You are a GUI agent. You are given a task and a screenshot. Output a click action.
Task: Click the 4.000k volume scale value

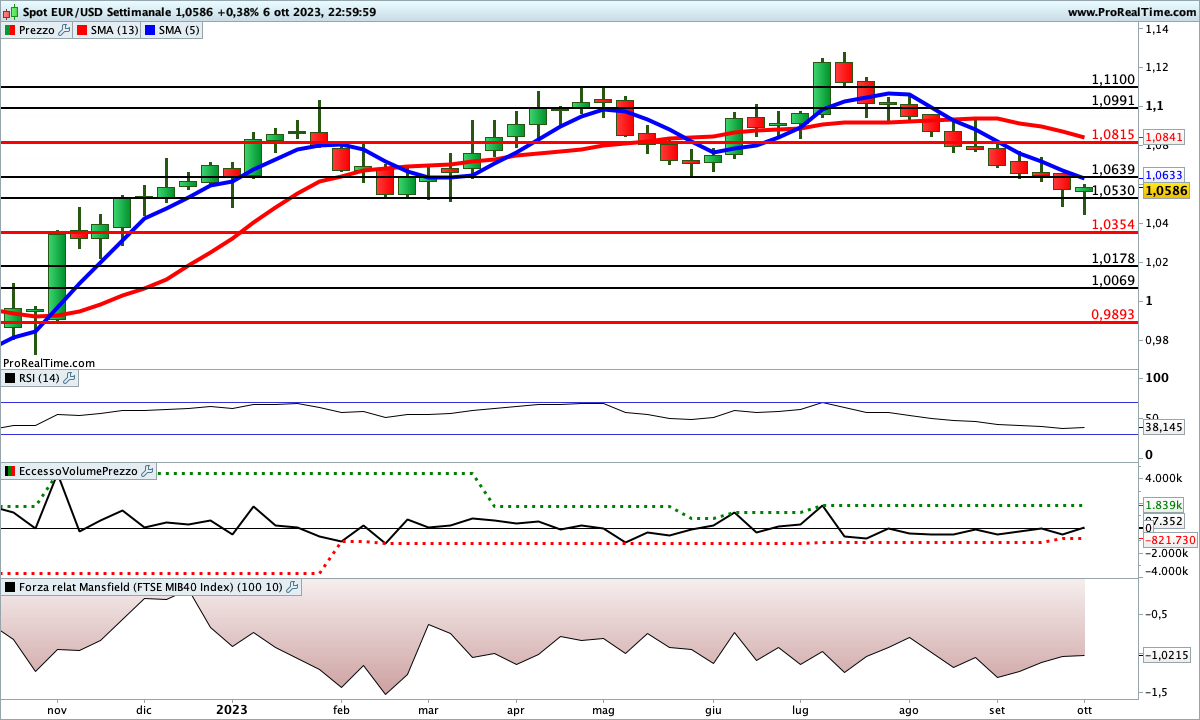coord(1165,477)
